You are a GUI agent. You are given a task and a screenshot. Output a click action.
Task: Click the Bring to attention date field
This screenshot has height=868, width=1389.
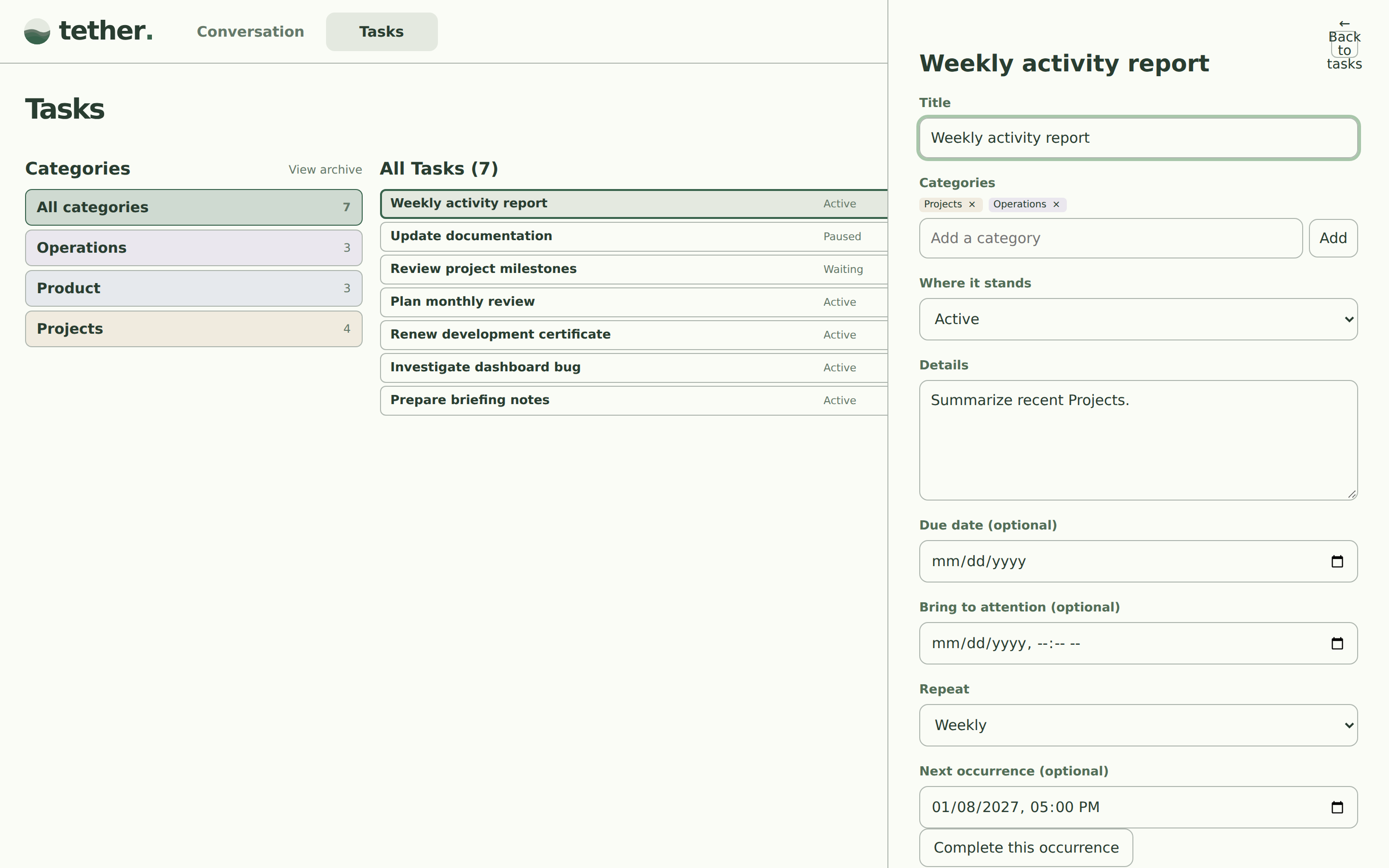(x=1138, y=644)
